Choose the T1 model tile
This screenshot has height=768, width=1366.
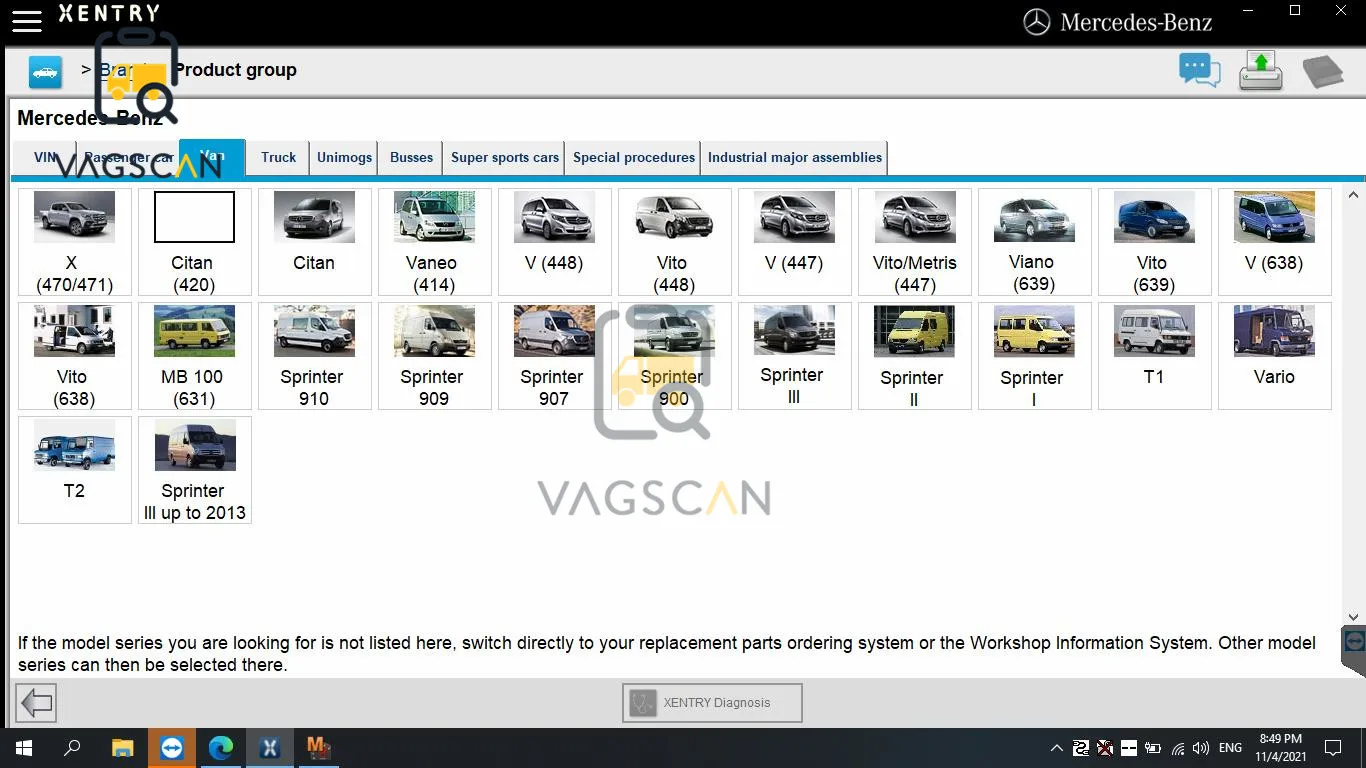pyautogui.click(x=1155, y=356)
